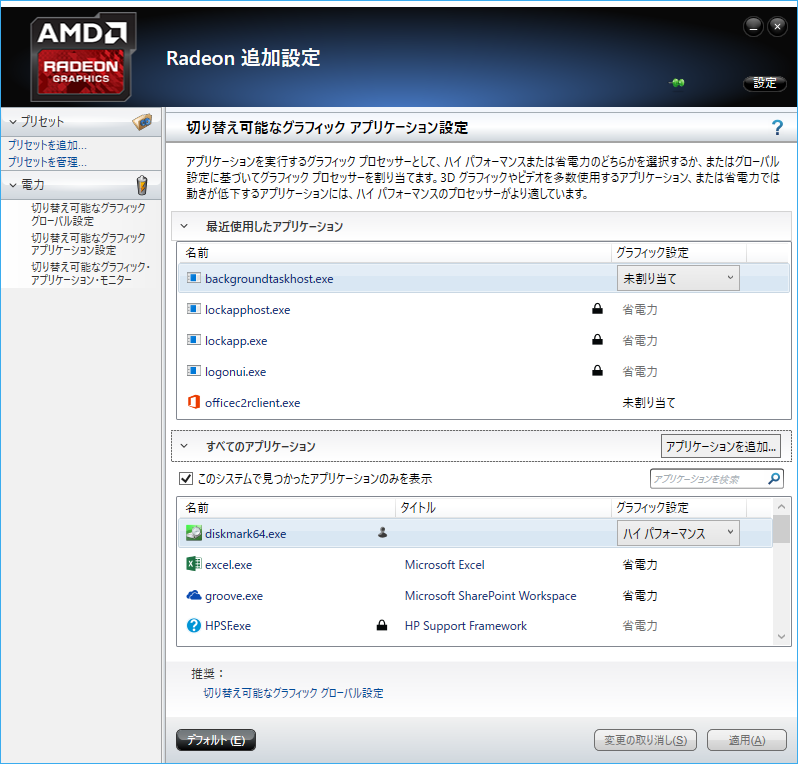Click the scrollbar thumb of the all-applications list
This screenshot has height=764, width=798.
click(781, 529)
